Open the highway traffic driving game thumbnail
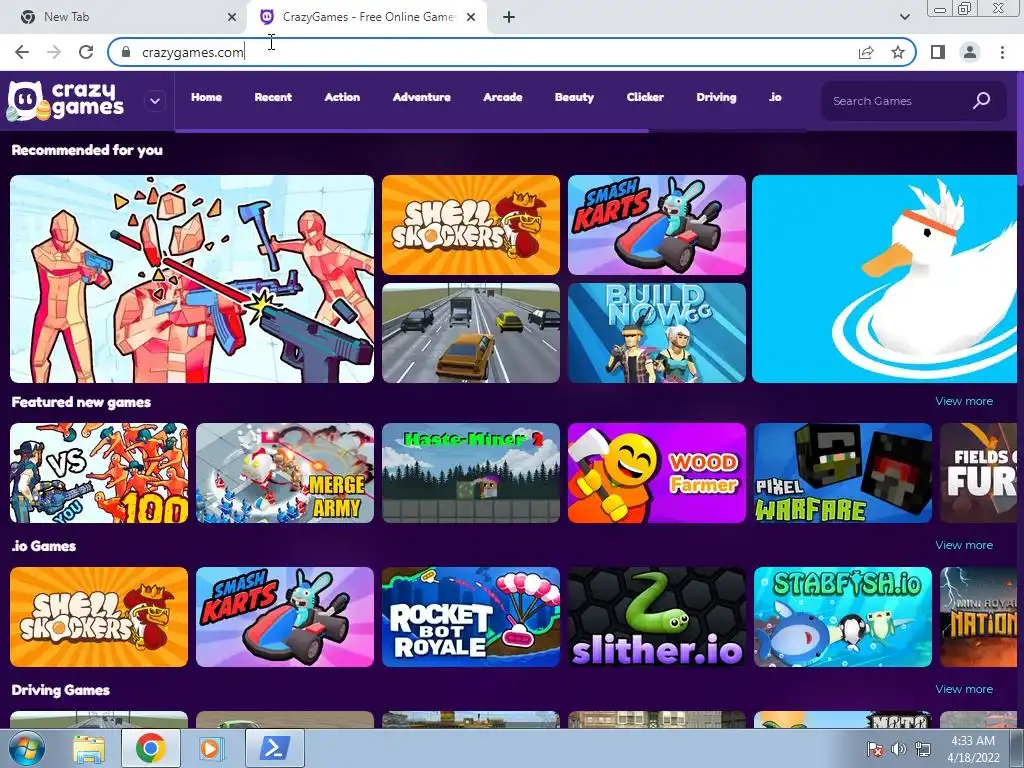 471,333
